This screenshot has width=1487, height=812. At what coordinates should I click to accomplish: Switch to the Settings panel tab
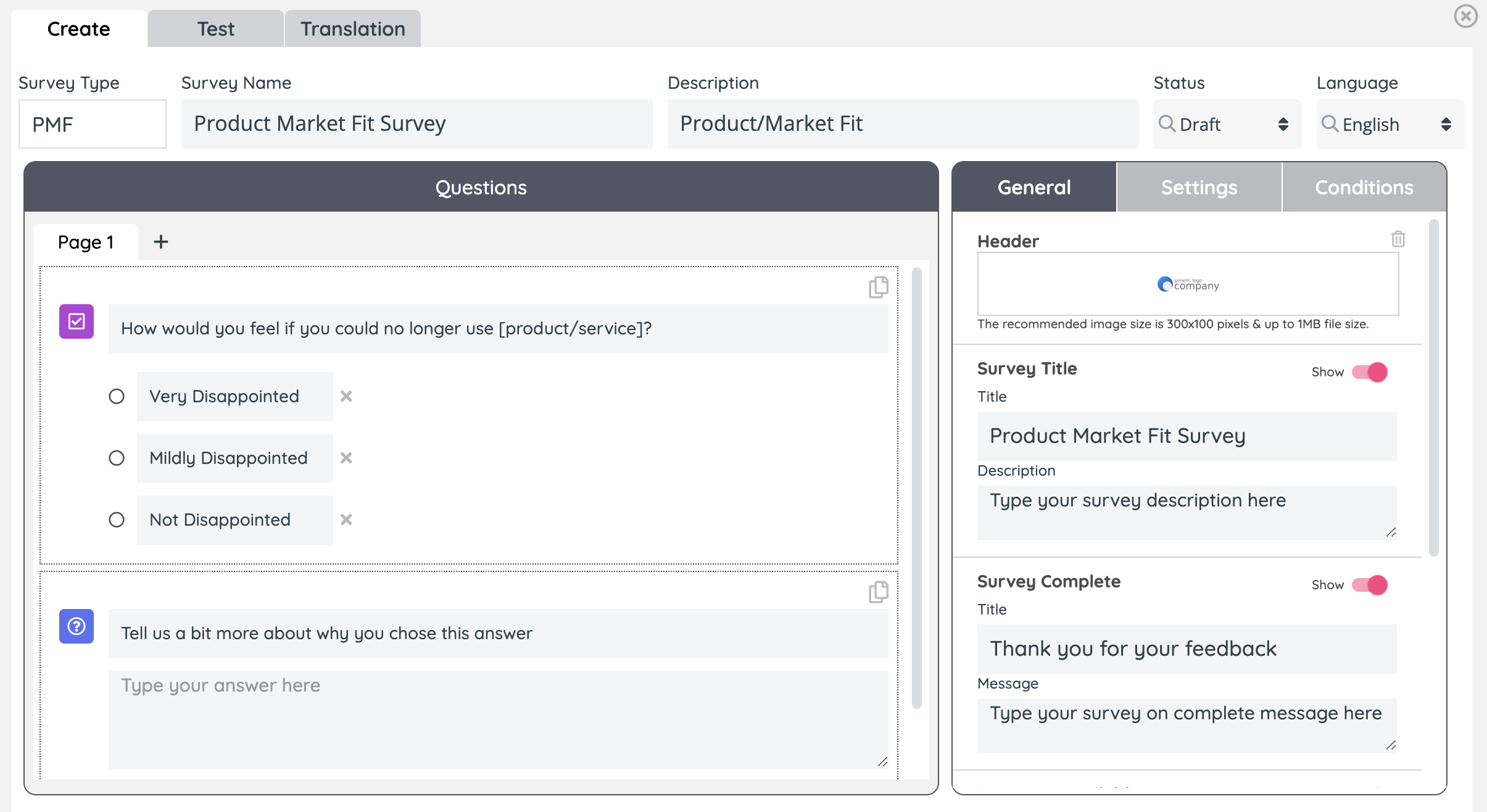coord(1199,188)
